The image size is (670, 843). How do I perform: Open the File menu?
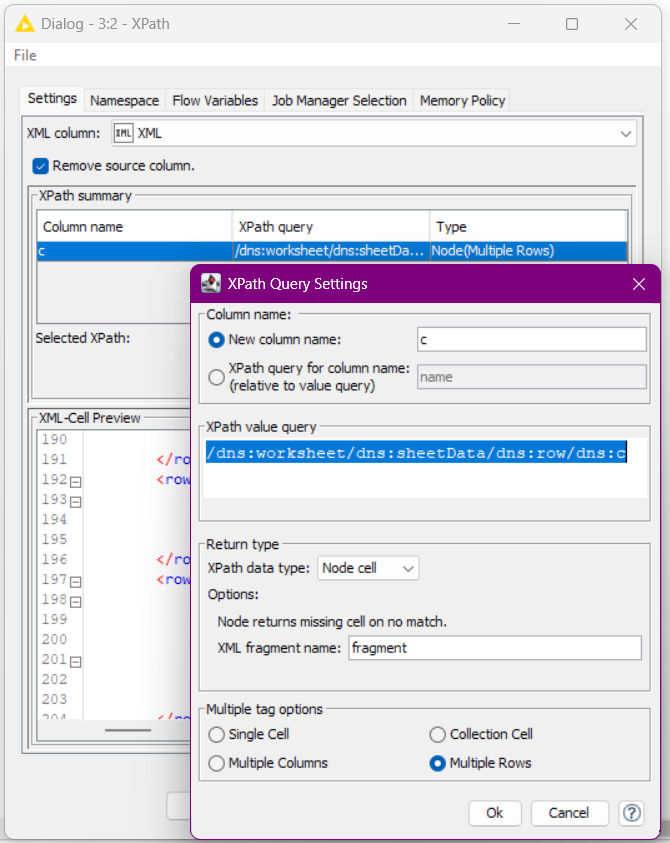(25, 55)
